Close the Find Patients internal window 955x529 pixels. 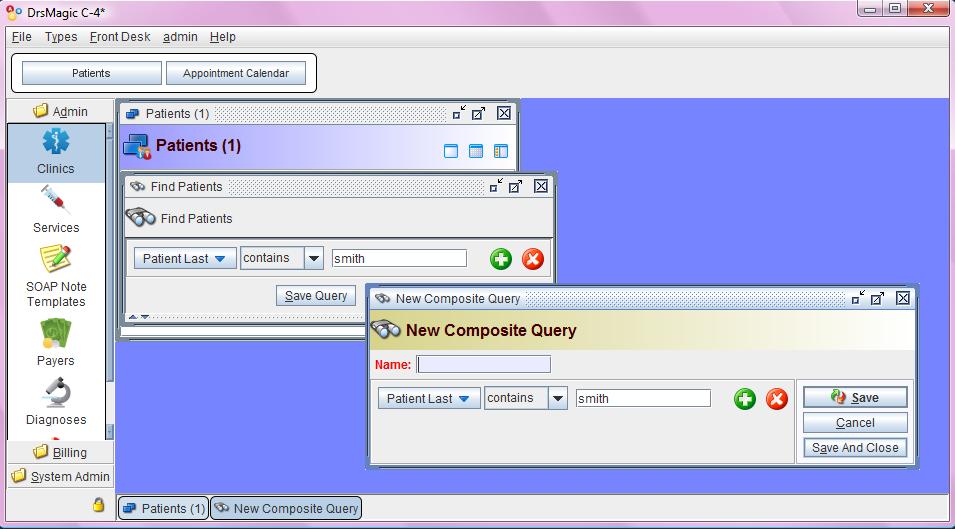[541, 186]
